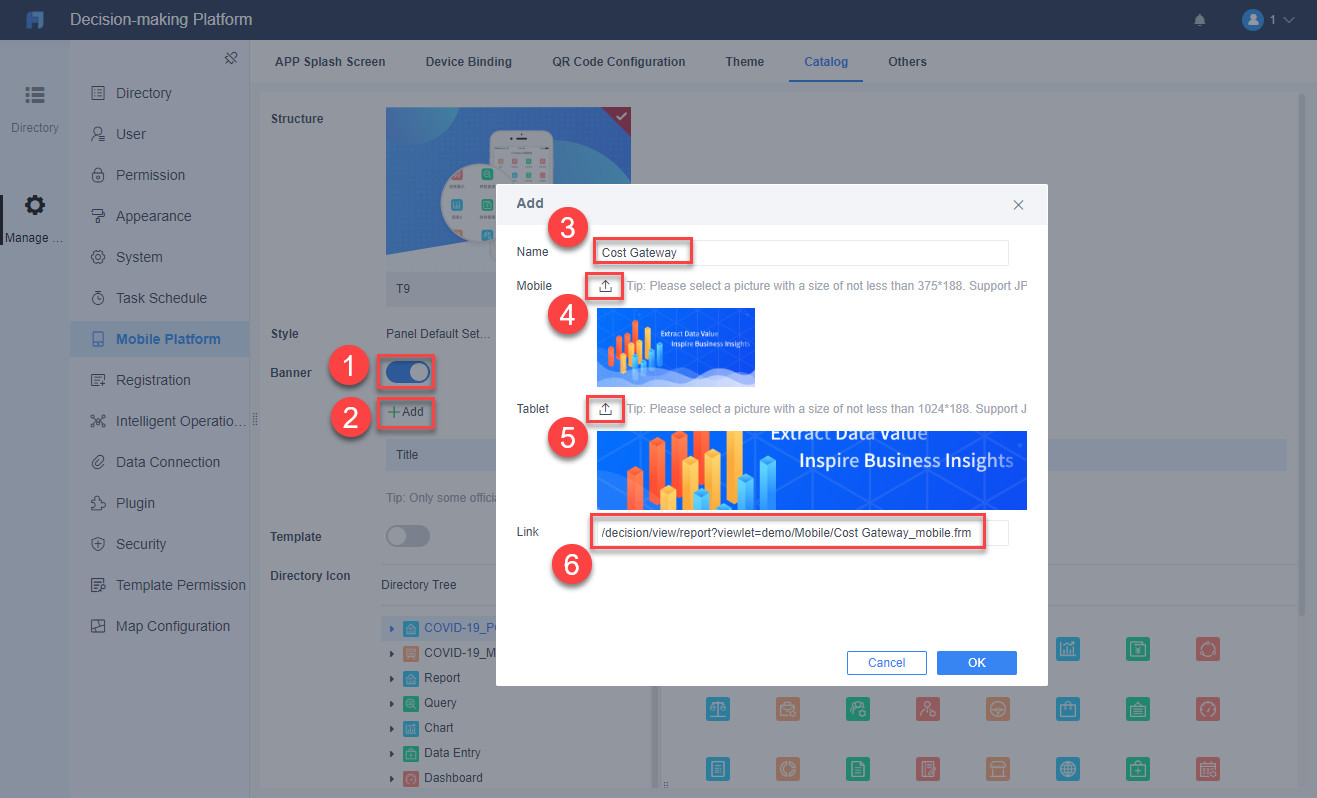Click the notification bell icon
Image resolution: width=1317 pixels, height=798 pixels.
(1200, 20)
